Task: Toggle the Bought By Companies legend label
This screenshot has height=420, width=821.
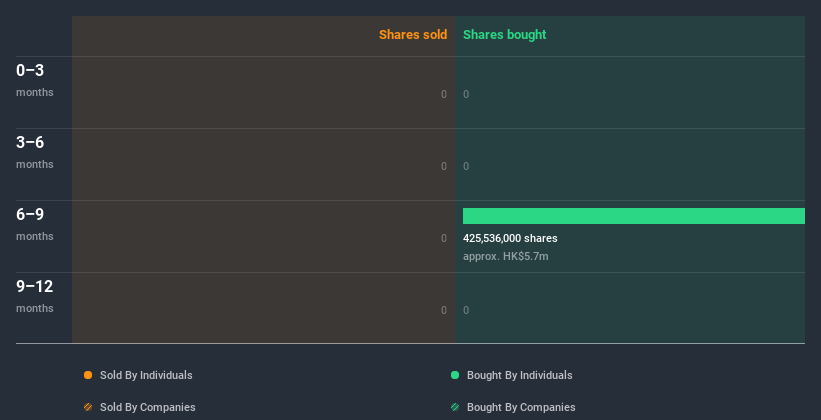Action: 521,407
